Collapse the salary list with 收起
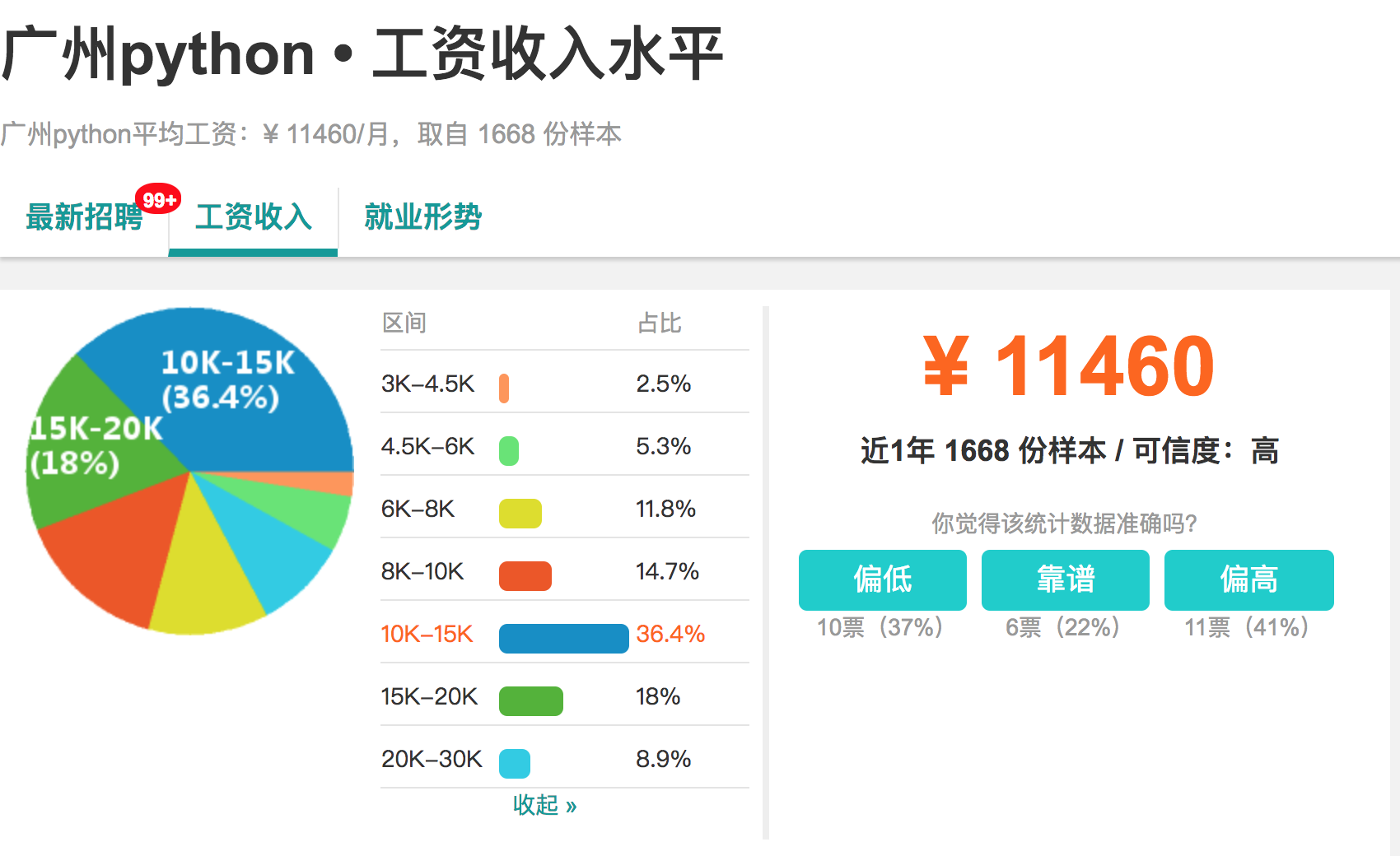1400x856 pixels. [544, 805]
